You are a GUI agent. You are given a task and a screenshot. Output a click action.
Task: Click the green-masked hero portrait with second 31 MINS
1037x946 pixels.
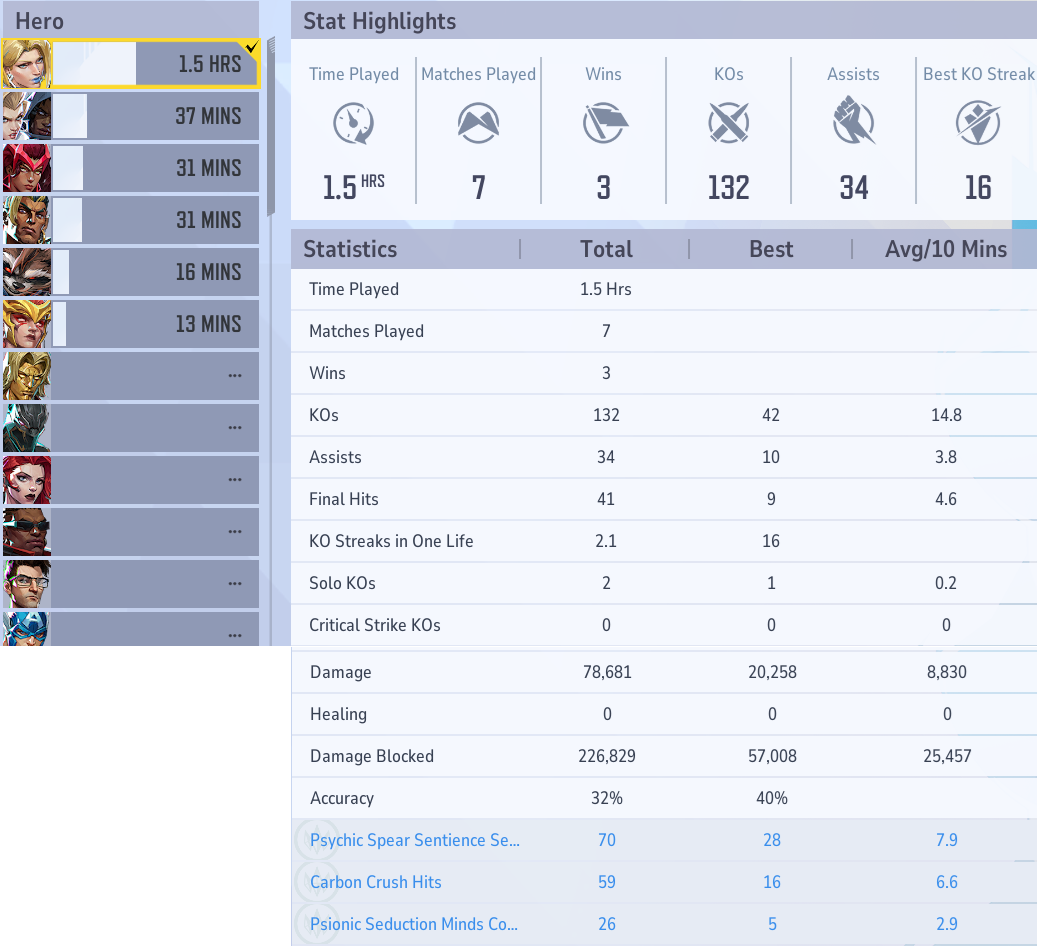click(x=26, y=220)
